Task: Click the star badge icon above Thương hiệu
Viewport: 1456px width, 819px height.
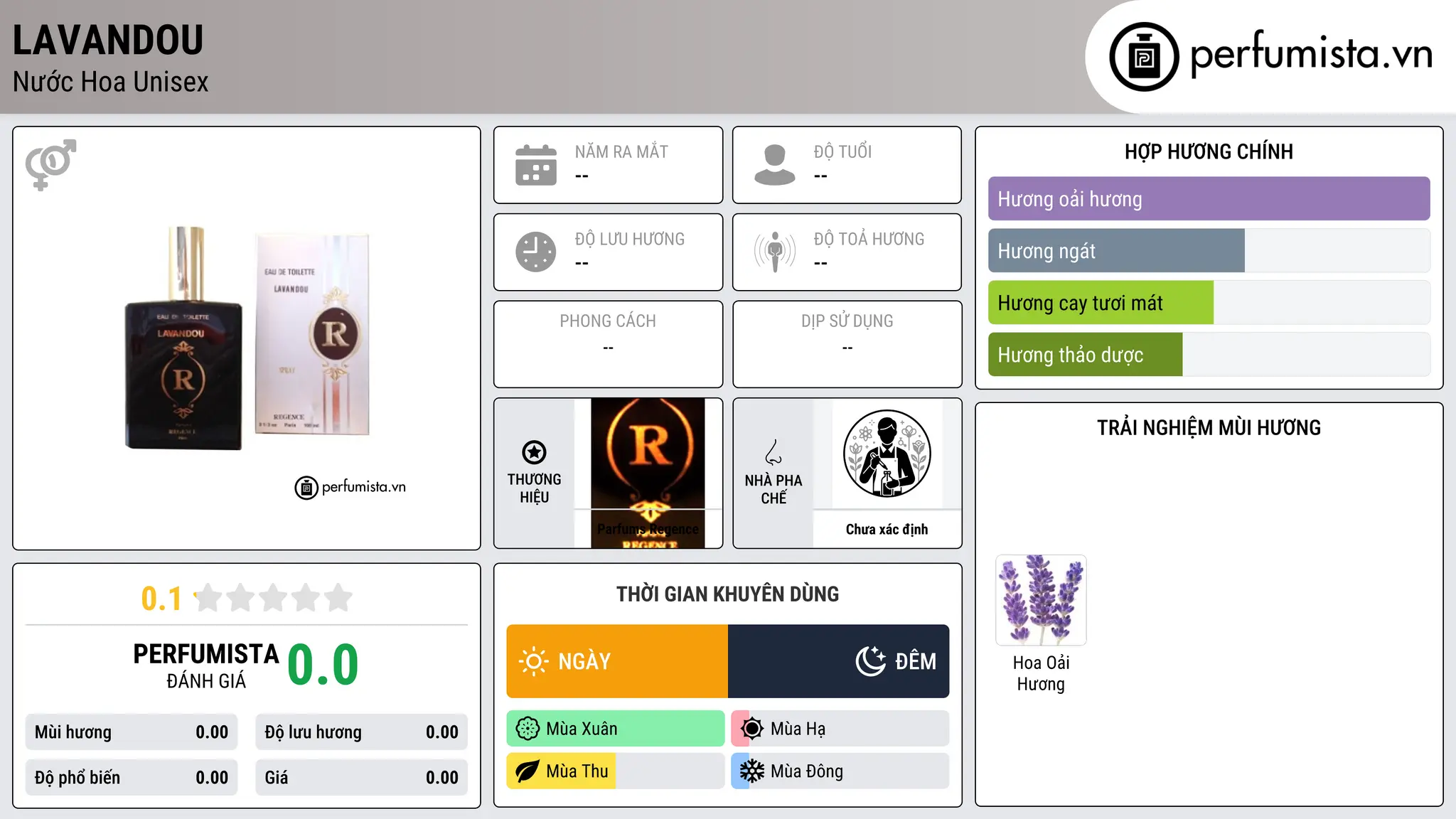Action: [534, 452]
